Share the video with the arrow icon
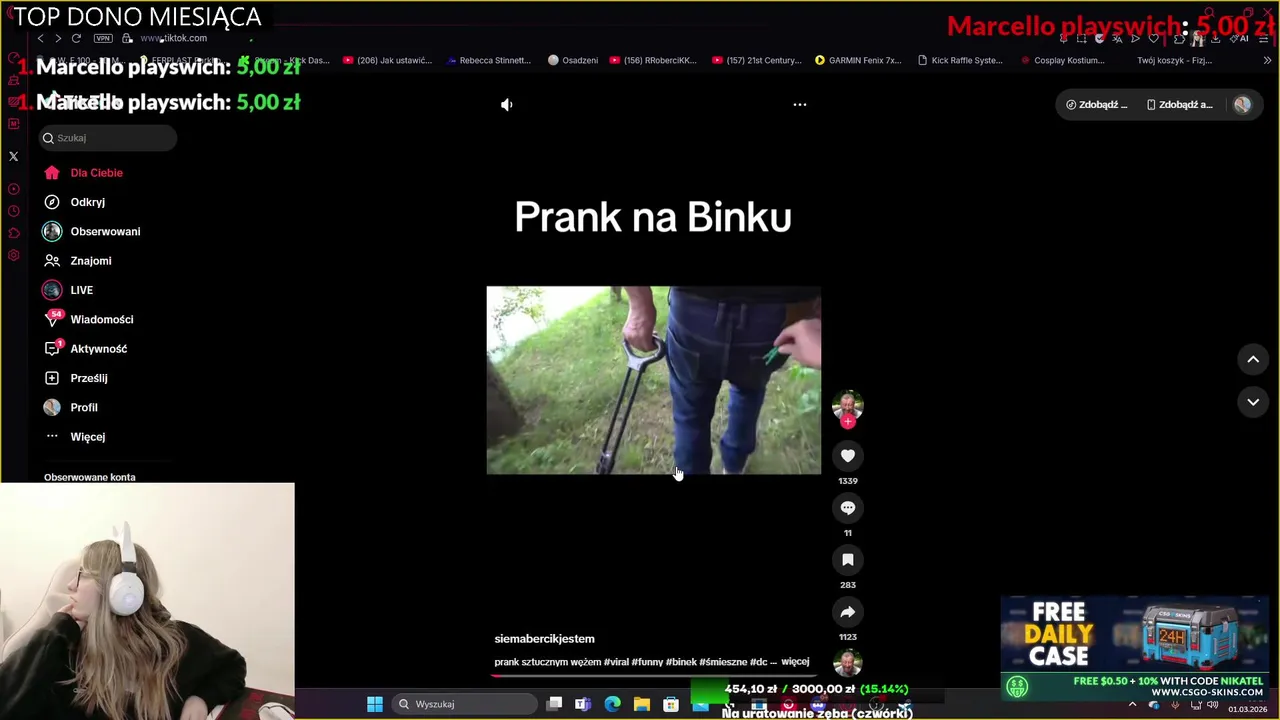Image resolution: width=1280 pixels, height=720 pixels. tap(848, 612)
